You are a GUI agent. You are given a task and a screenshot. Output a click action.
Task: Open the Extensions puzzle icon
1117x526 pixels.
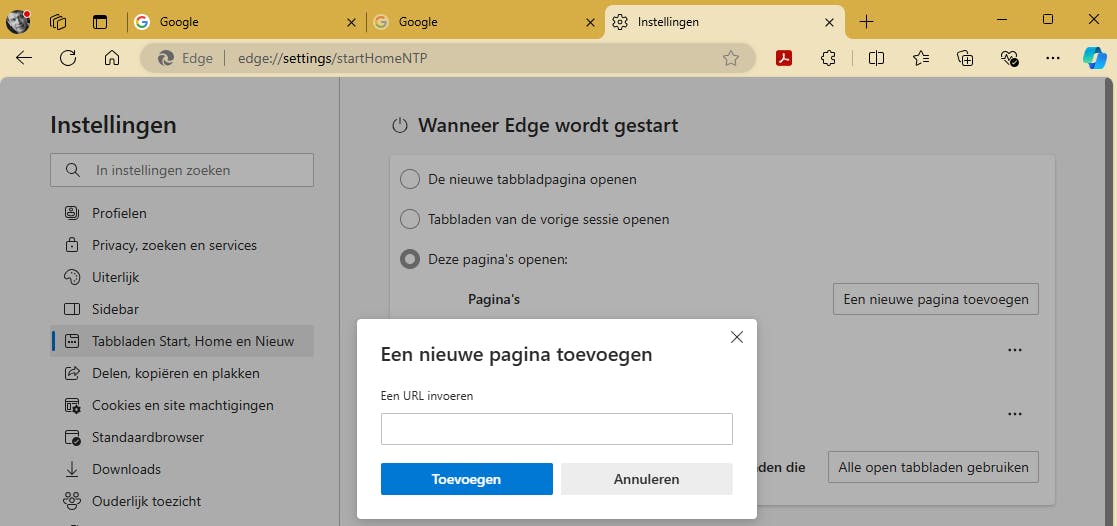pos(828,58)
